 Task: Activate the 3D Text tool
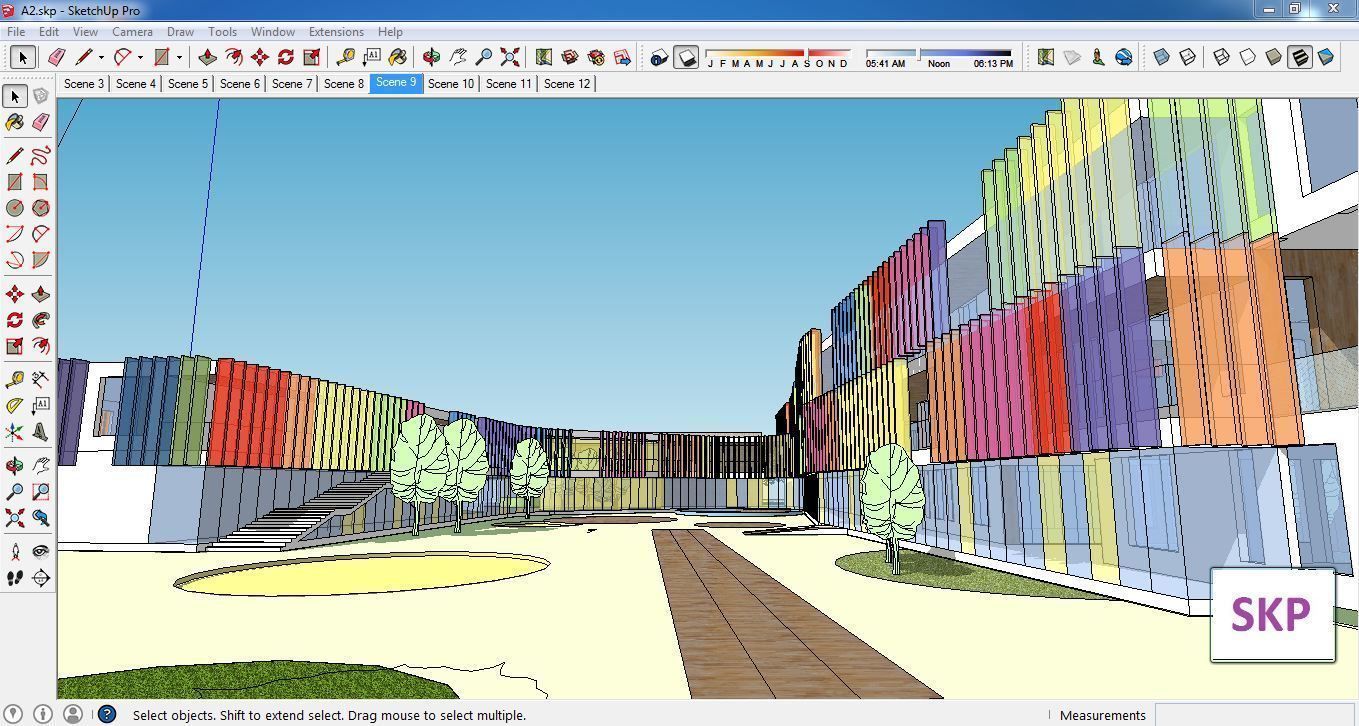click(x=41, y=432)
